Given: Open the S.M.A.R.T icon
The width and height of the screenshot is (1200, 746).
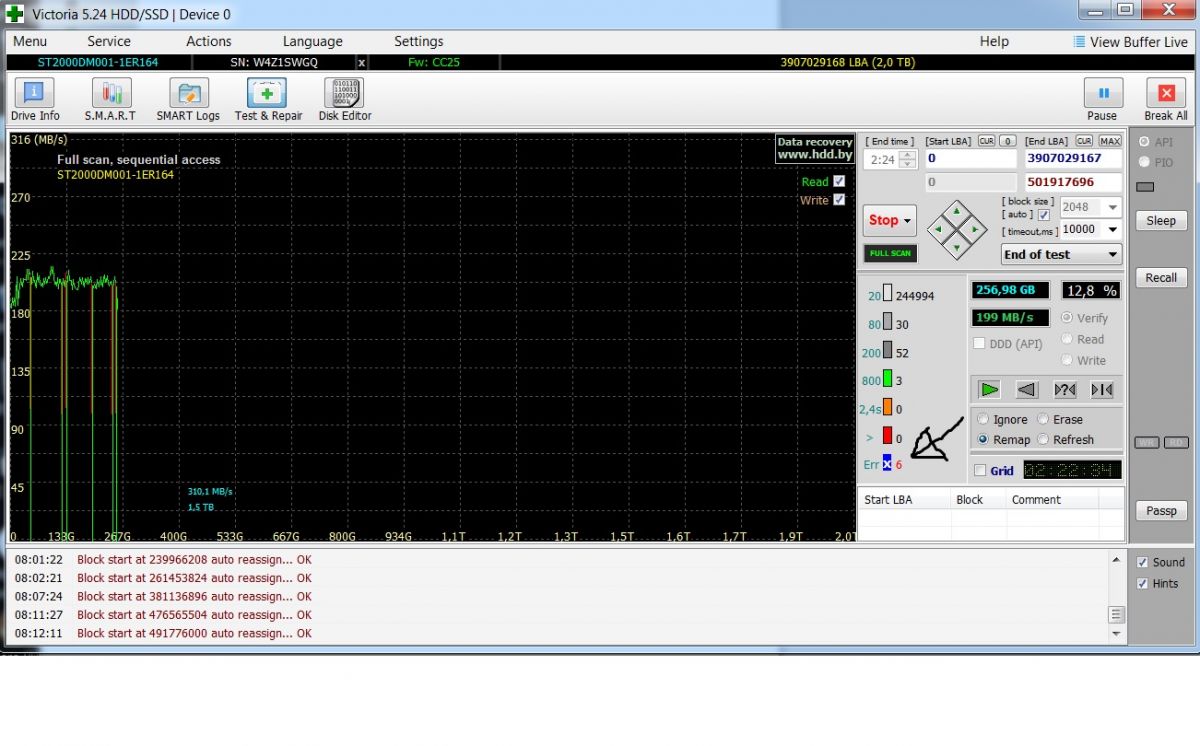Looking at the screenshot, I should click(x=110, y=99).
